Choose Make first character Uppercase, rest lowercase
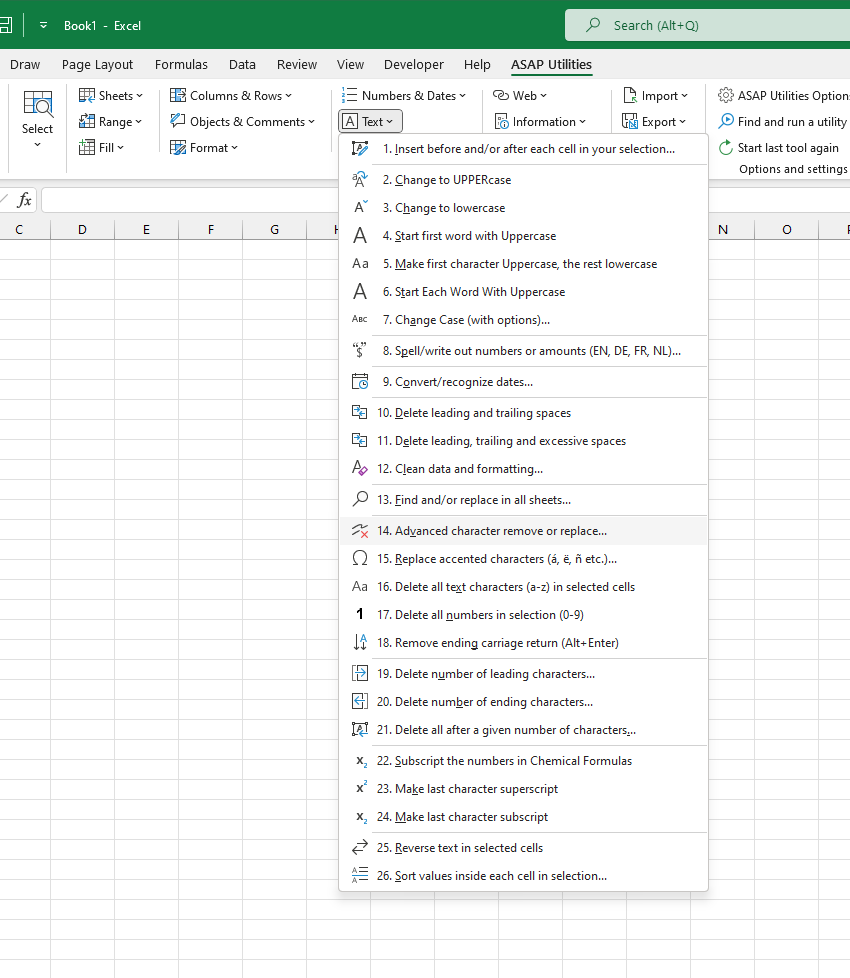Screen dimensions: 850x978 click(523, 264)
